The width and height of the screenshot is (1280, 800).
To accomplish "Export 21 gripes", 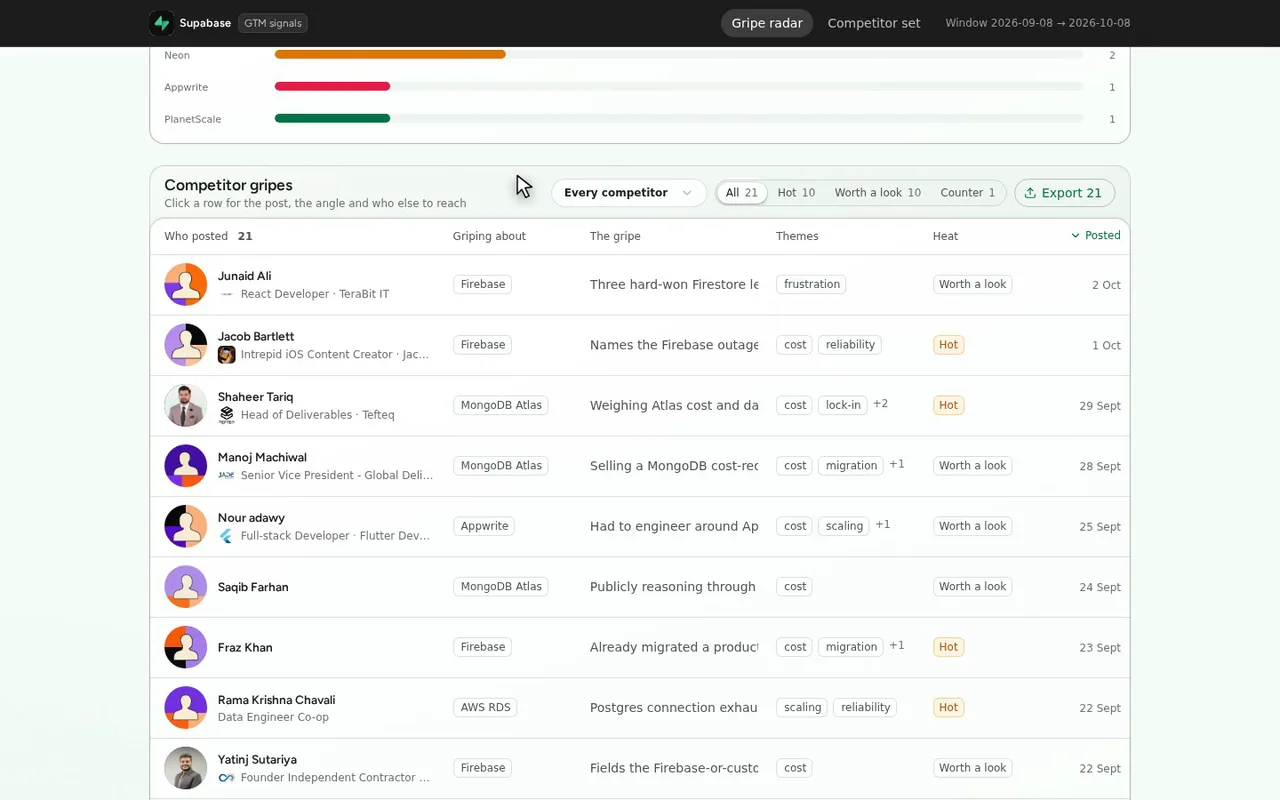I will pos(1064,193).
